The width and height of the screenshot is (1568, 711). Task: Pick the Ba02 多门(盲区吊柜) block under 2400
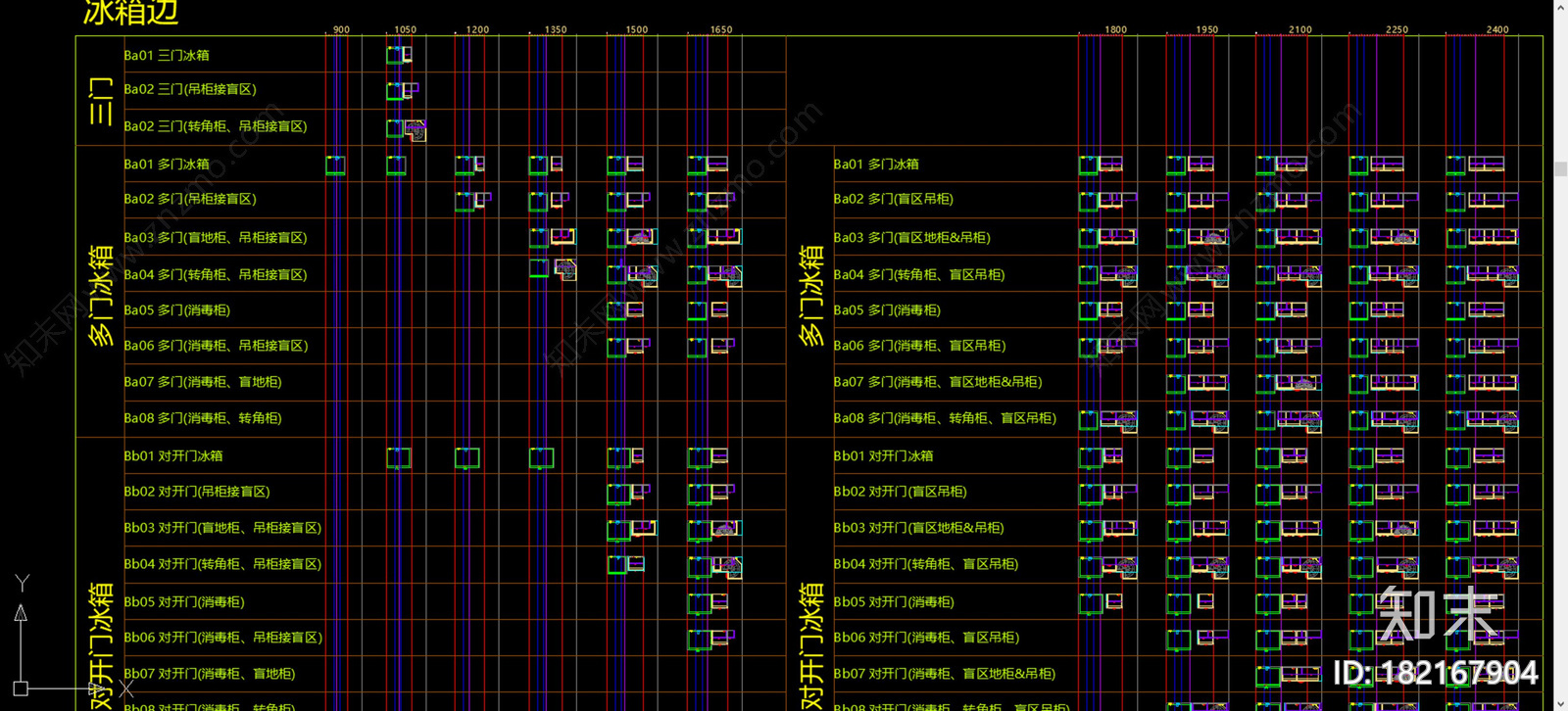1482,202
